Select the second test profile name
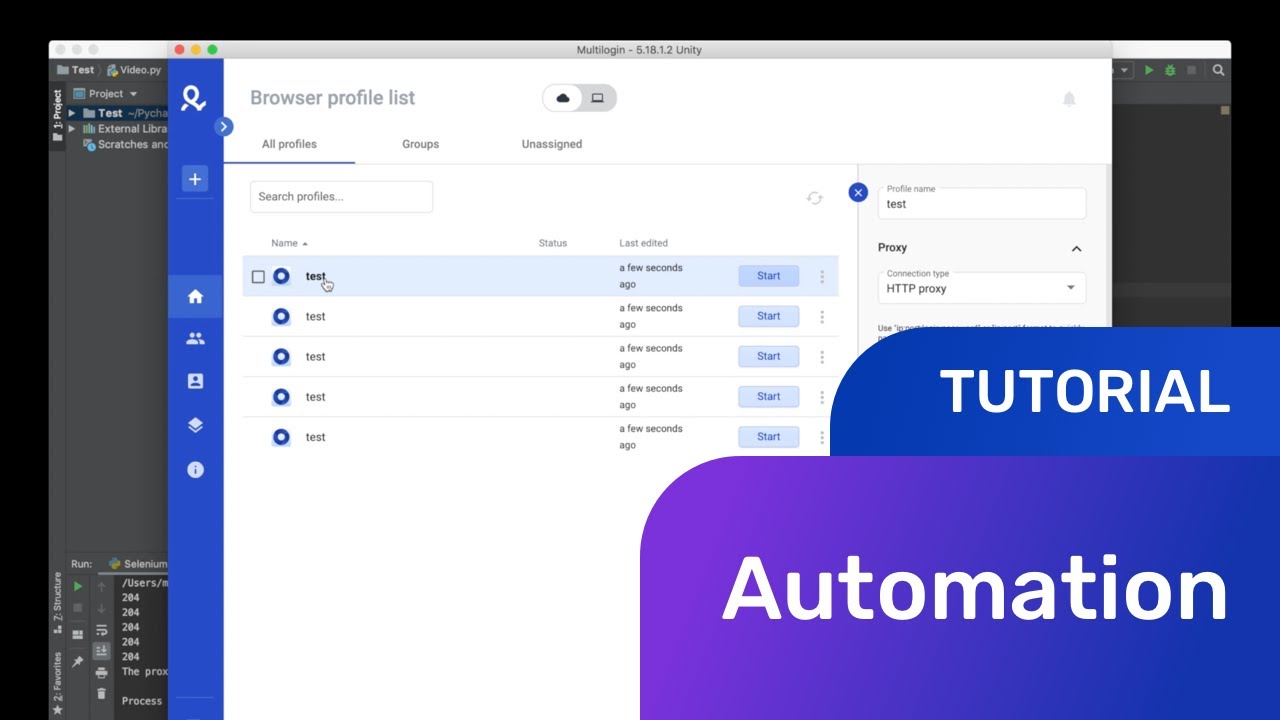Screen dimensions: 1280x720 tap(315, 317)
